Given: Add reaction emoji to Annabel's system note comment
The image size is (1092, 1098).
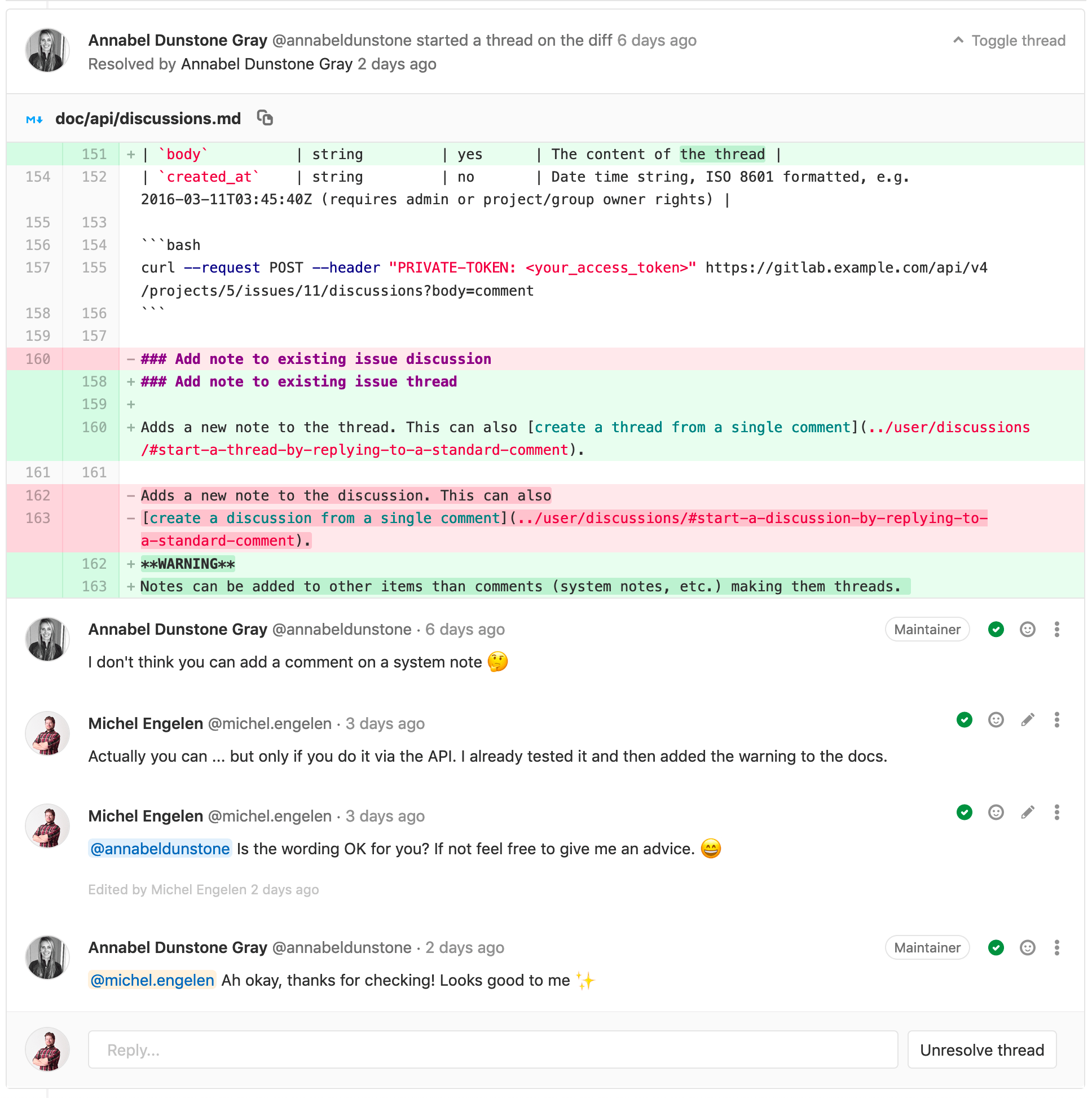Looking at the screenshot, I should 1028,630.
